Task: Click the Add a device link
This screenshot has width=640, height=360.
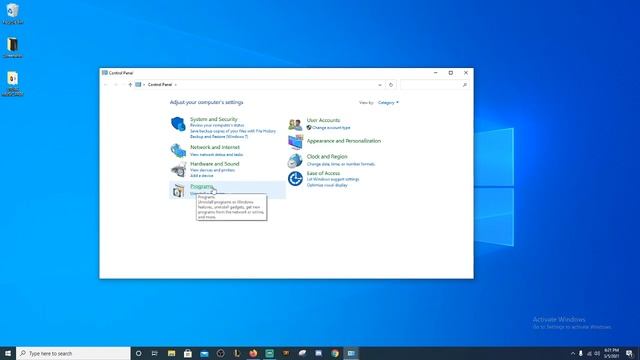Action: click(x=202, y=176)
